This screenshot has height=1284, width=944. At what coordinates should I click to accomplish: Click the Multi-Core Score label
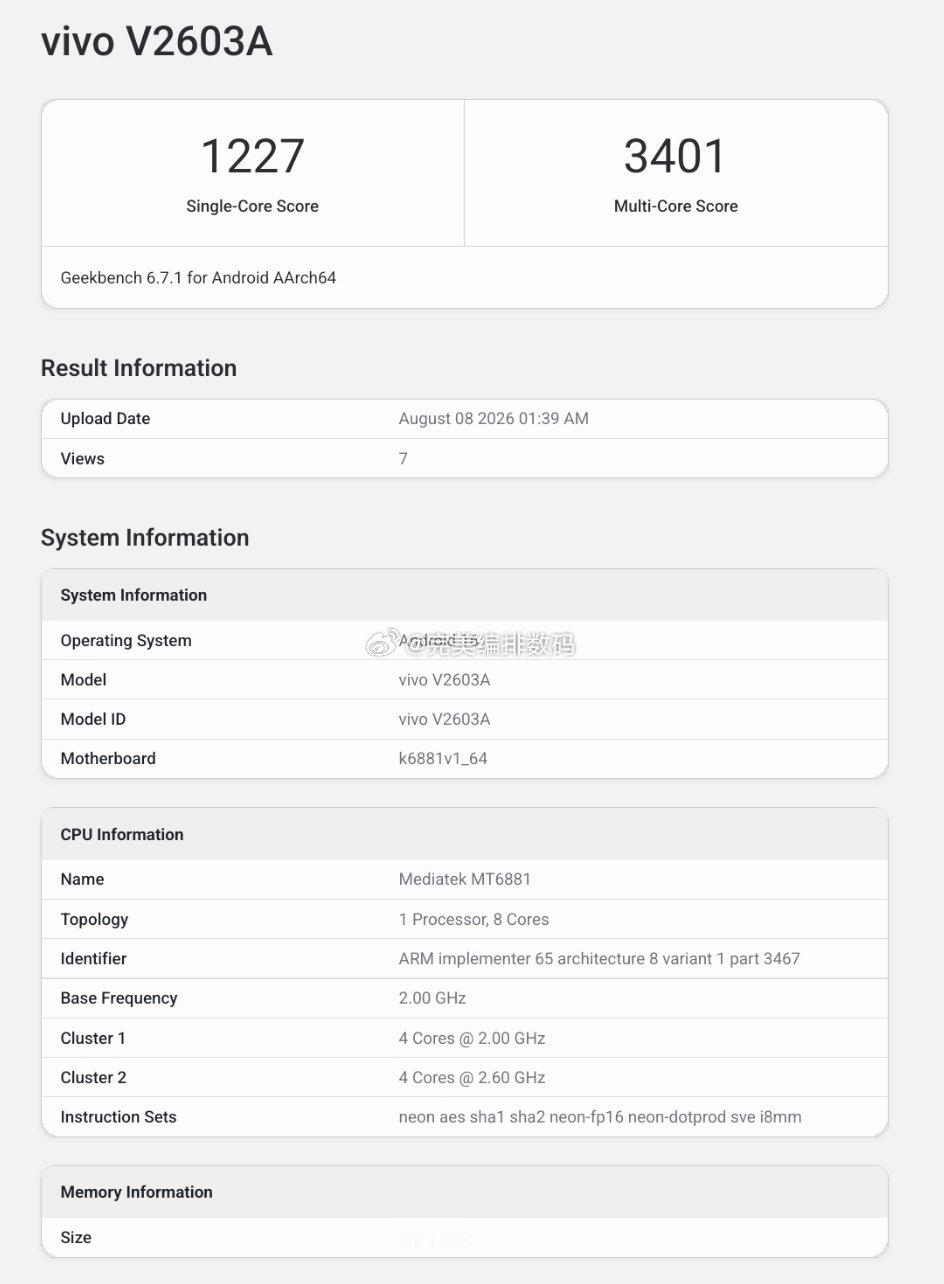[x=676, y=206]
